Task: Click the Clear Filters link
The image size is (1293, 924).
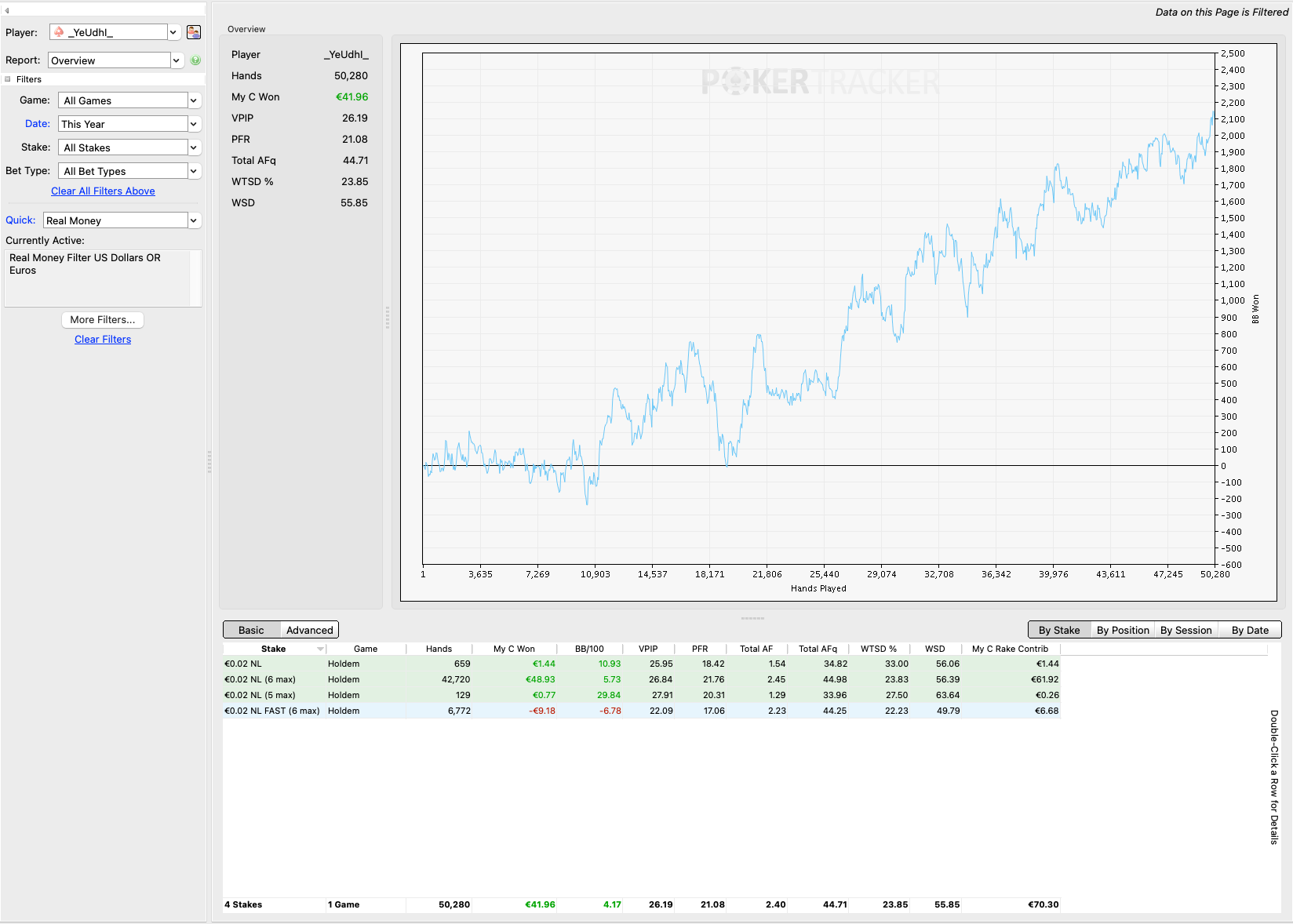Action: [103, 340]
